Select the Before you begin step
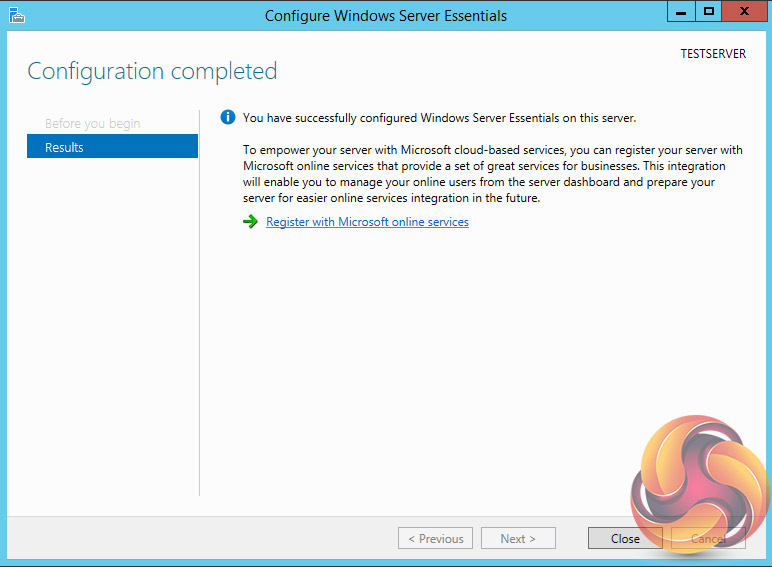Viewport: 772px width, 567px height. tap(93, 123)
